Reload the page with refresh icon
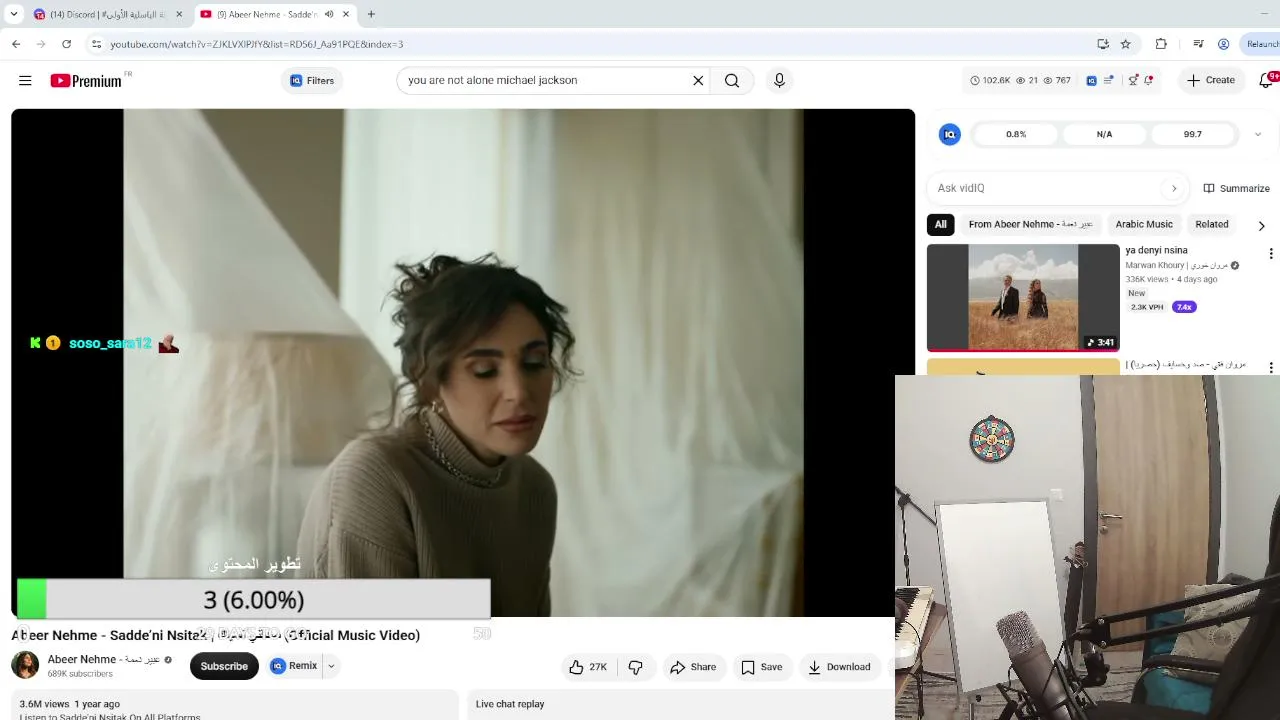The height and width of the screenshot is (720, 1280). click(66, 44)
